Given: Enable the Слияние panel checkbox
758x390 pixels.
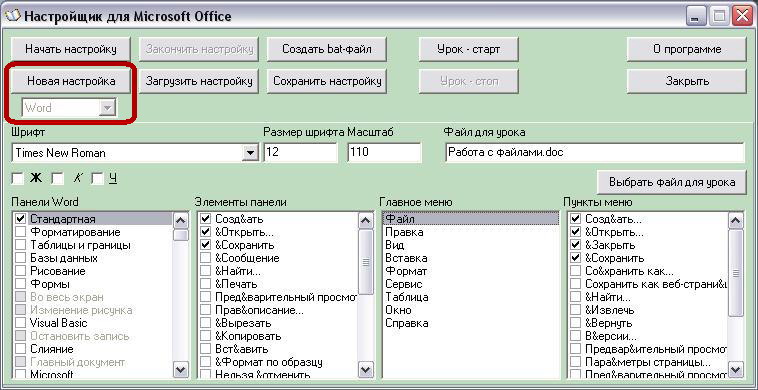Looking at the screenshot, I should coord(20,349).
